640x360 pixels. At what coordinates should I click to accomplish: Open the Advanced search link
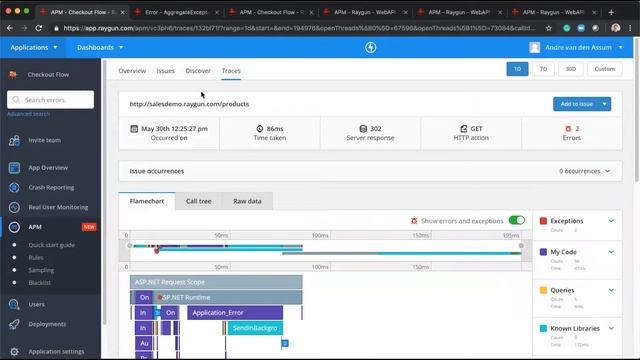(28, 114)
